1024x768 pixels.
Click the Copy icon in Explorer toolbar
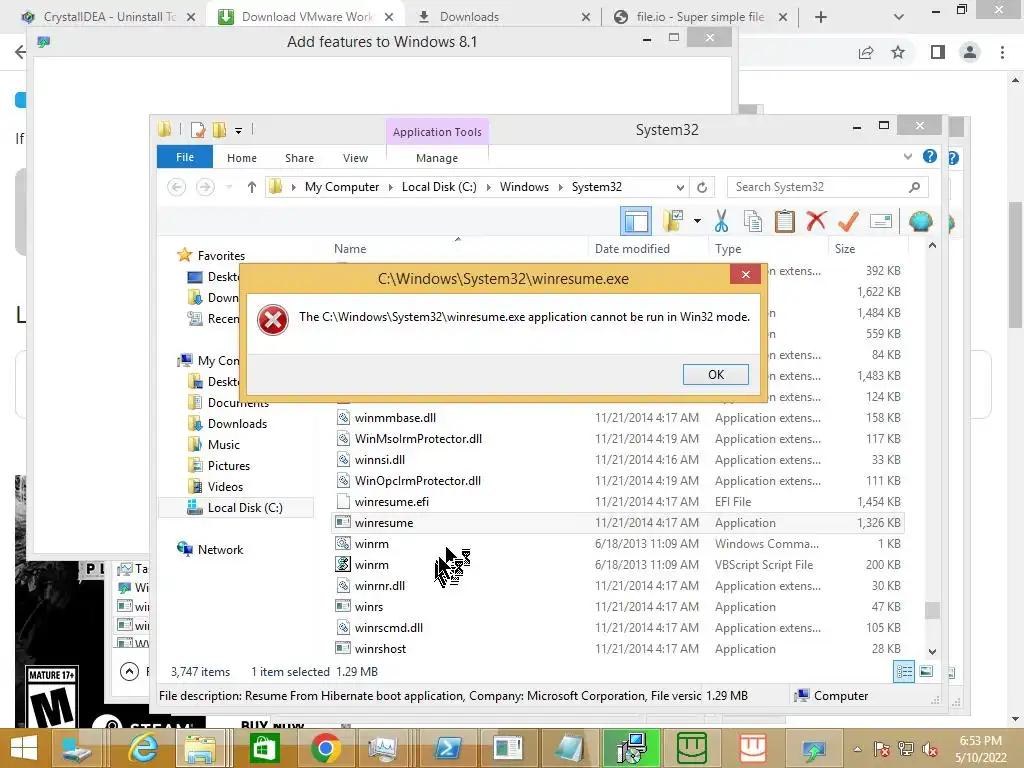click(752, 221)
